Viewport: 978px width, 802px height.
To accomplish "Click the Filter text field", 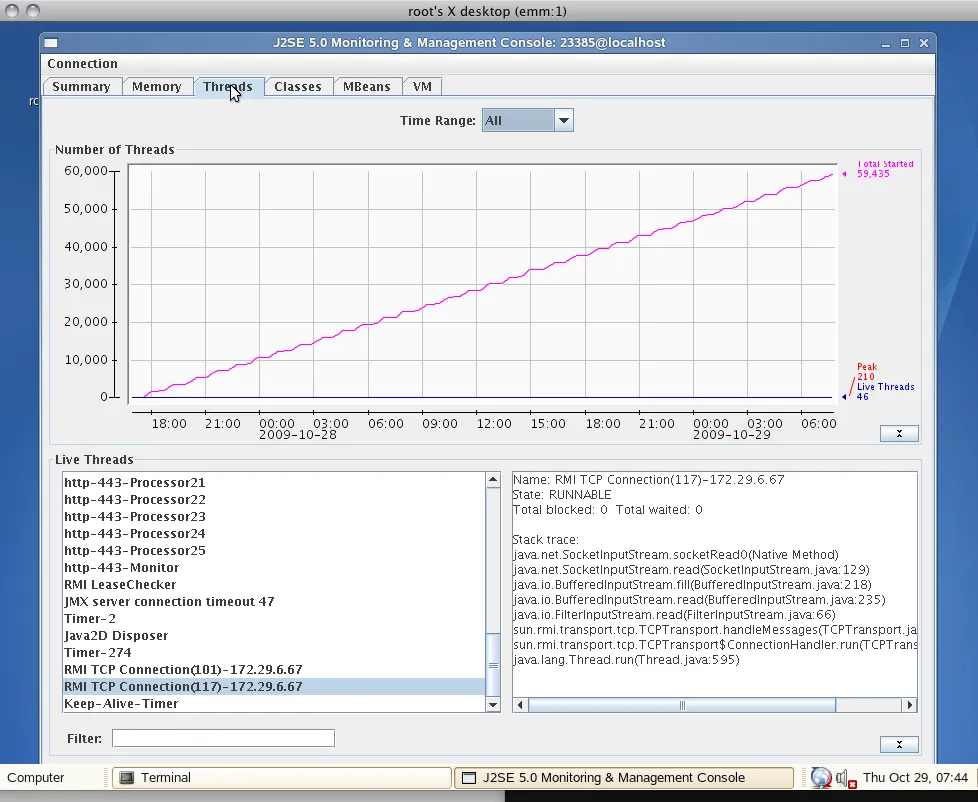I will click(223, 738).
